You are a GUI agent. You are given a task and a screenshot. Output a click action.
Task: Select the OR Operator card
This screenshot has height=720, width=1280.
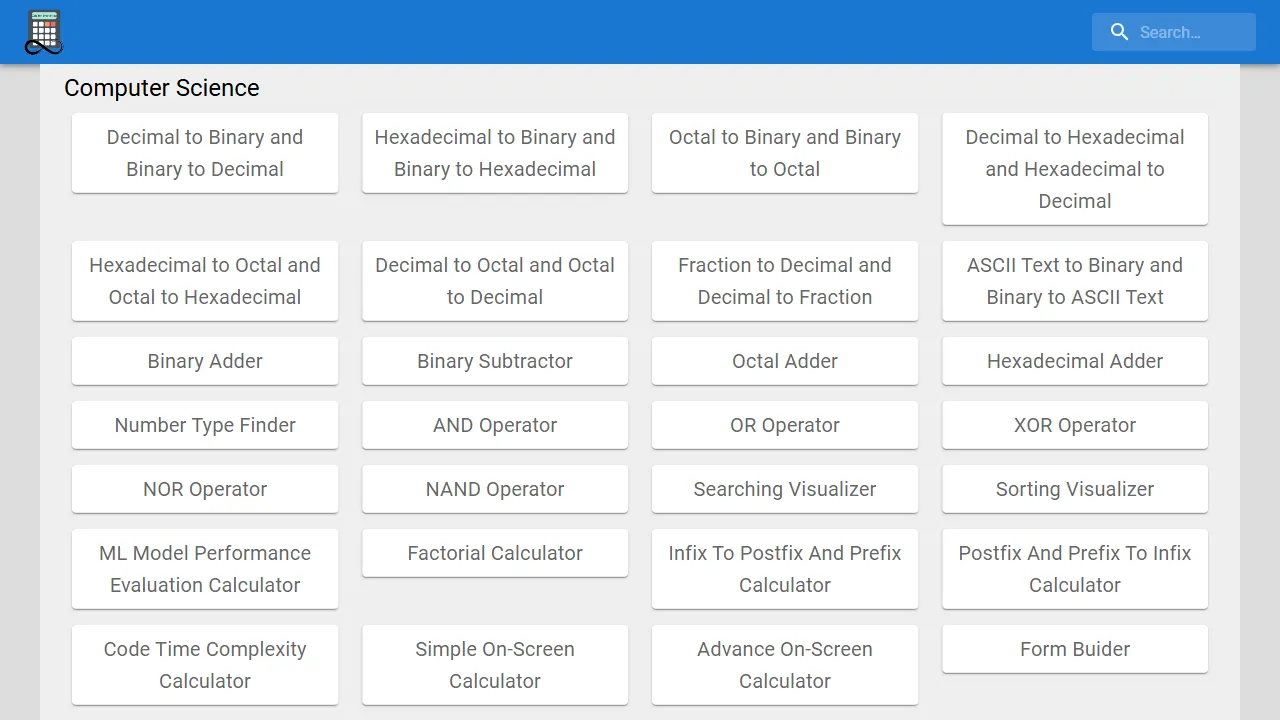pyautogui.click(x=785, y=425)
